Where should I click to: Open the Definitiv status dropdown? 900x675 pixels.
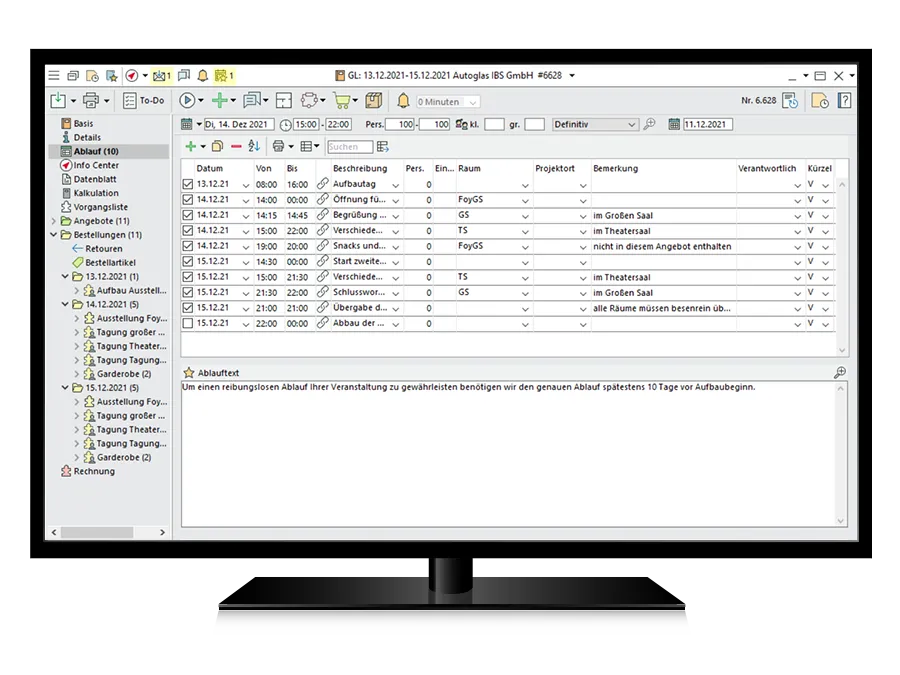click(630, 125)
